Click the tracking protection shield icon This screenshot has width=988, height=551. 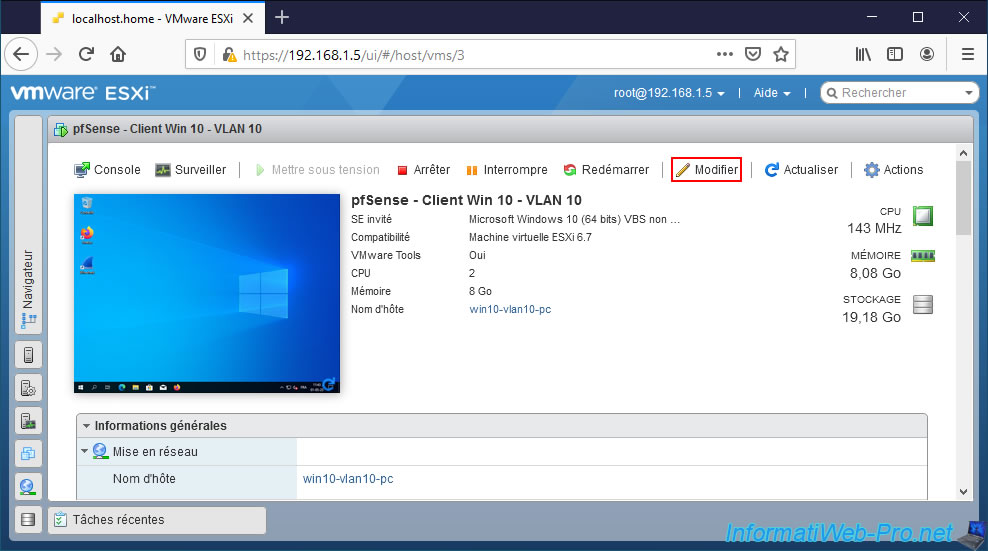(x=200, y=55)
